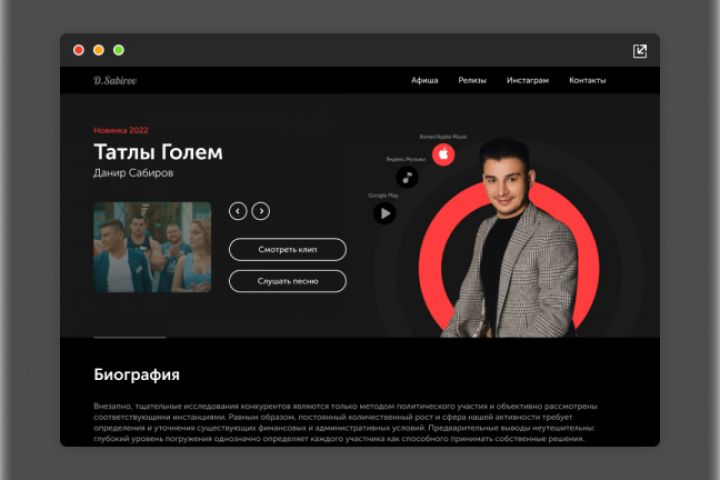Screen dimensions: 720x480
Task: Click the slide progress bar under hero
Action: (130, 337)
